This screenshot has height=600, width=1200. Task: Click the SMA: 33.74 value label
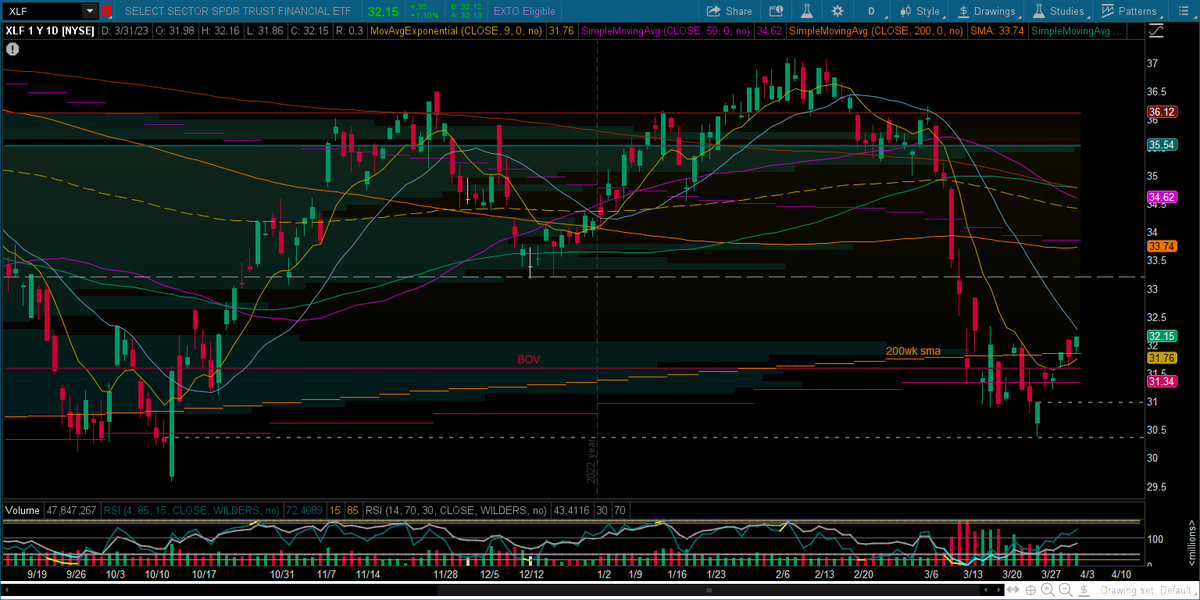click(998, 31)
